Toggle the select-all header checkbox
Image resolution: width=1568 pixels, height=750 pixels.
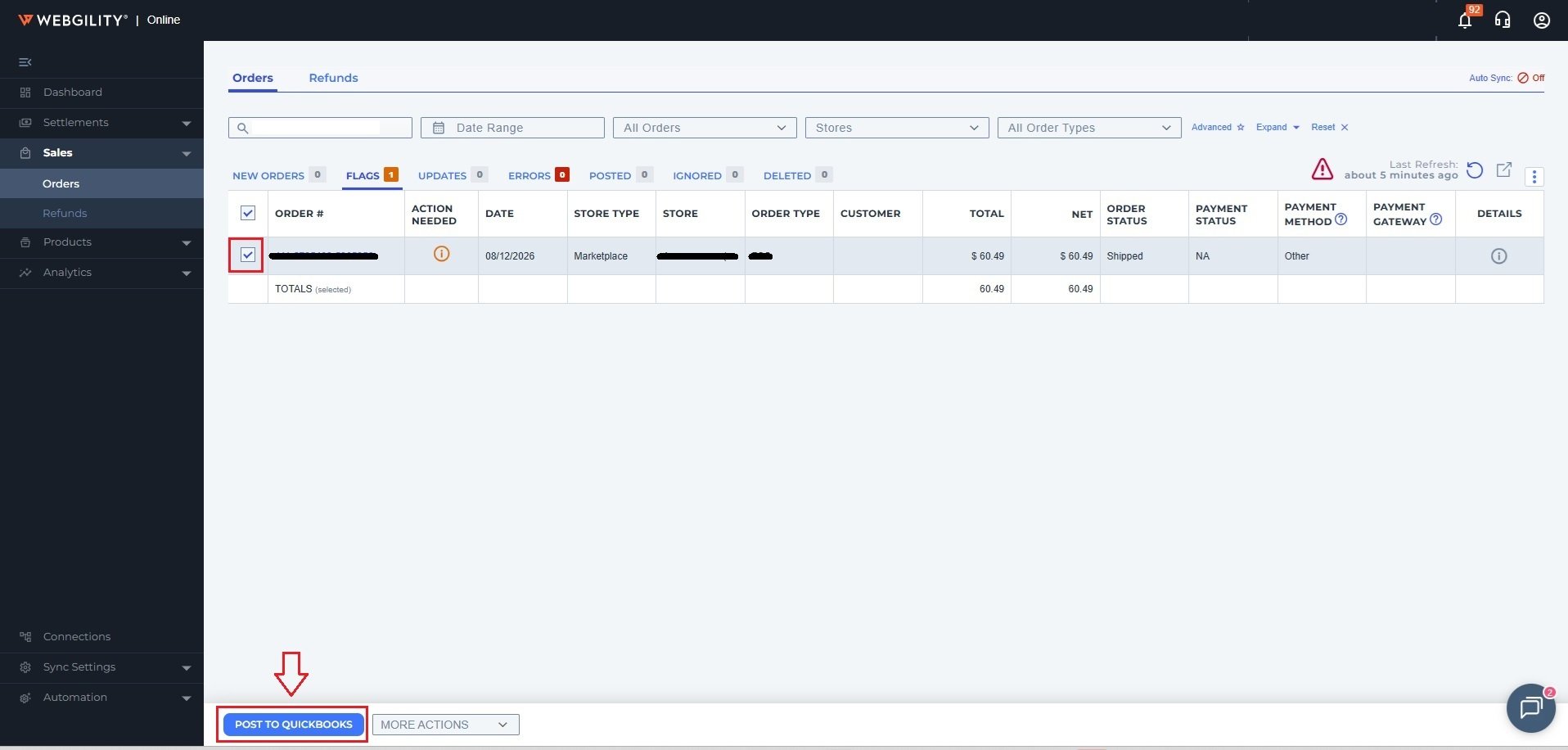click(248, 213)
